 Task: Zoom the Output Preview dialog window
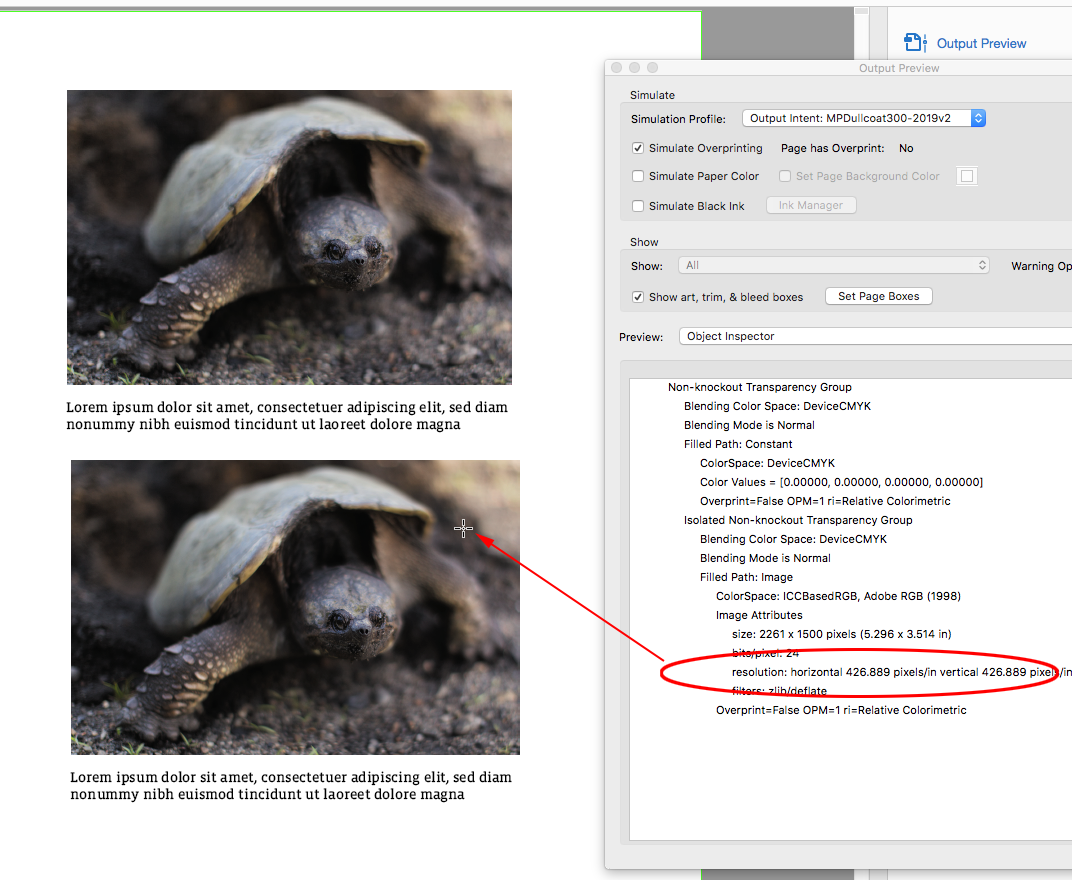[652, 67]
